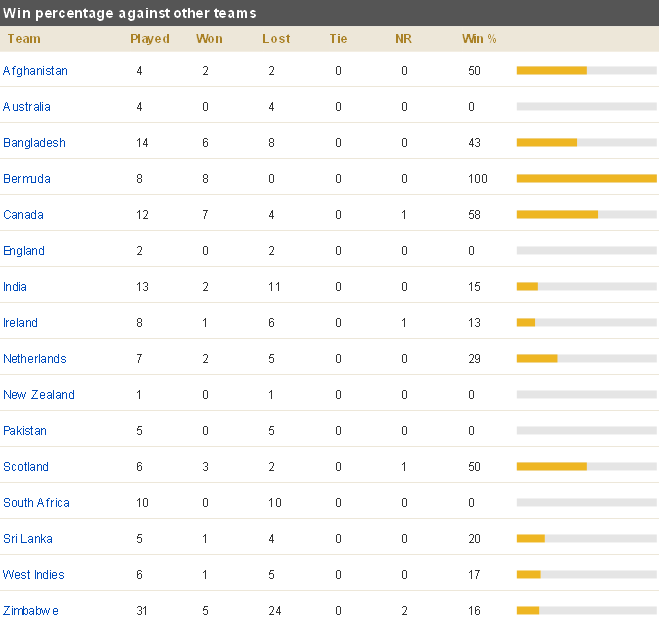Open the Pakistan team link

(25, 431)
